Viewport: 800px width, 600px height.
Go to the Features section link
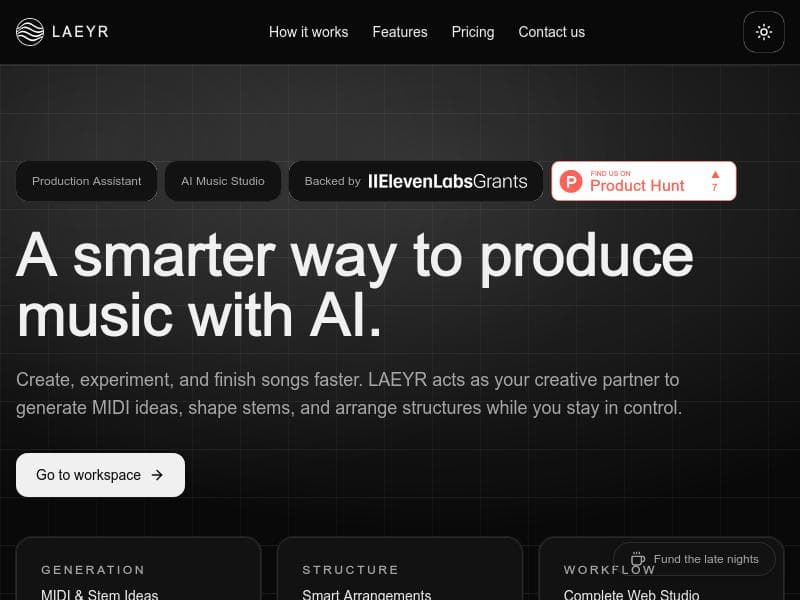pyautogui.click(x=399, y=32)
